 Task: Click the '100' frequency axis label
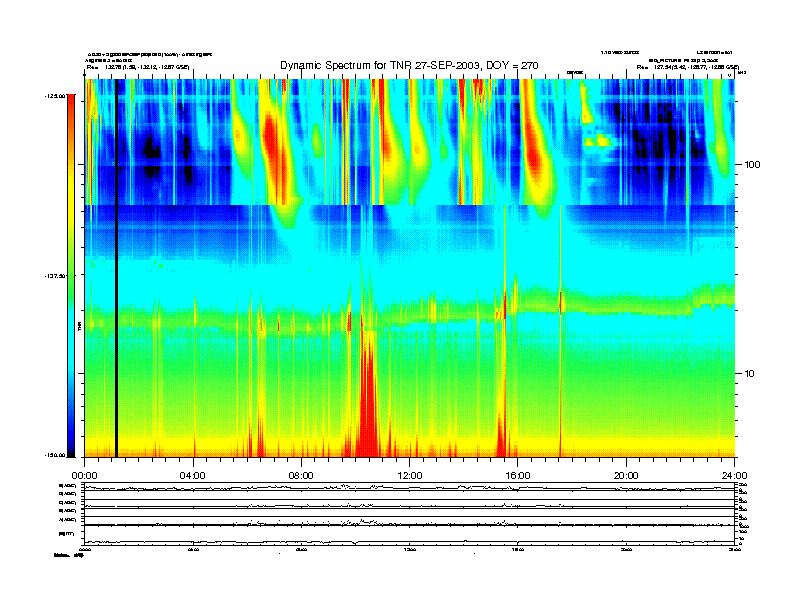752,165
